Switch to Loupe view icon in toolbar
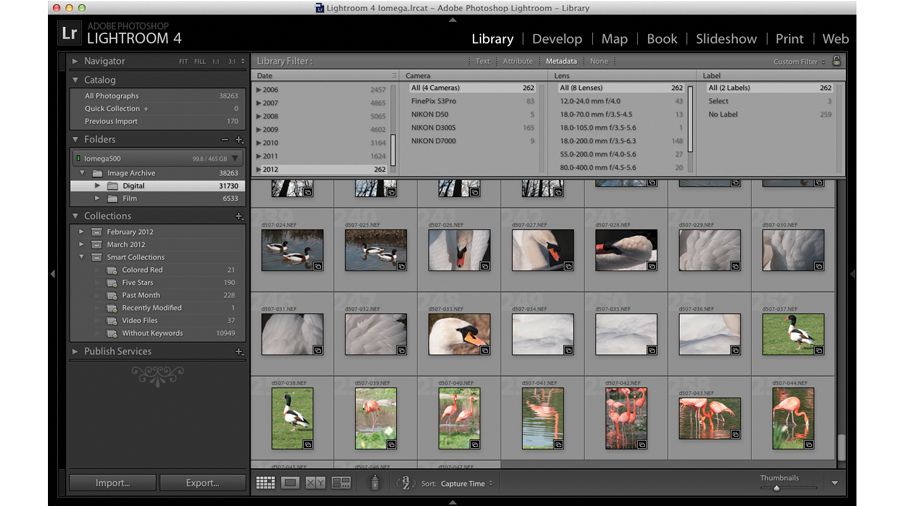This screenshot has height=506, width=900. click(x=290, y=483)
